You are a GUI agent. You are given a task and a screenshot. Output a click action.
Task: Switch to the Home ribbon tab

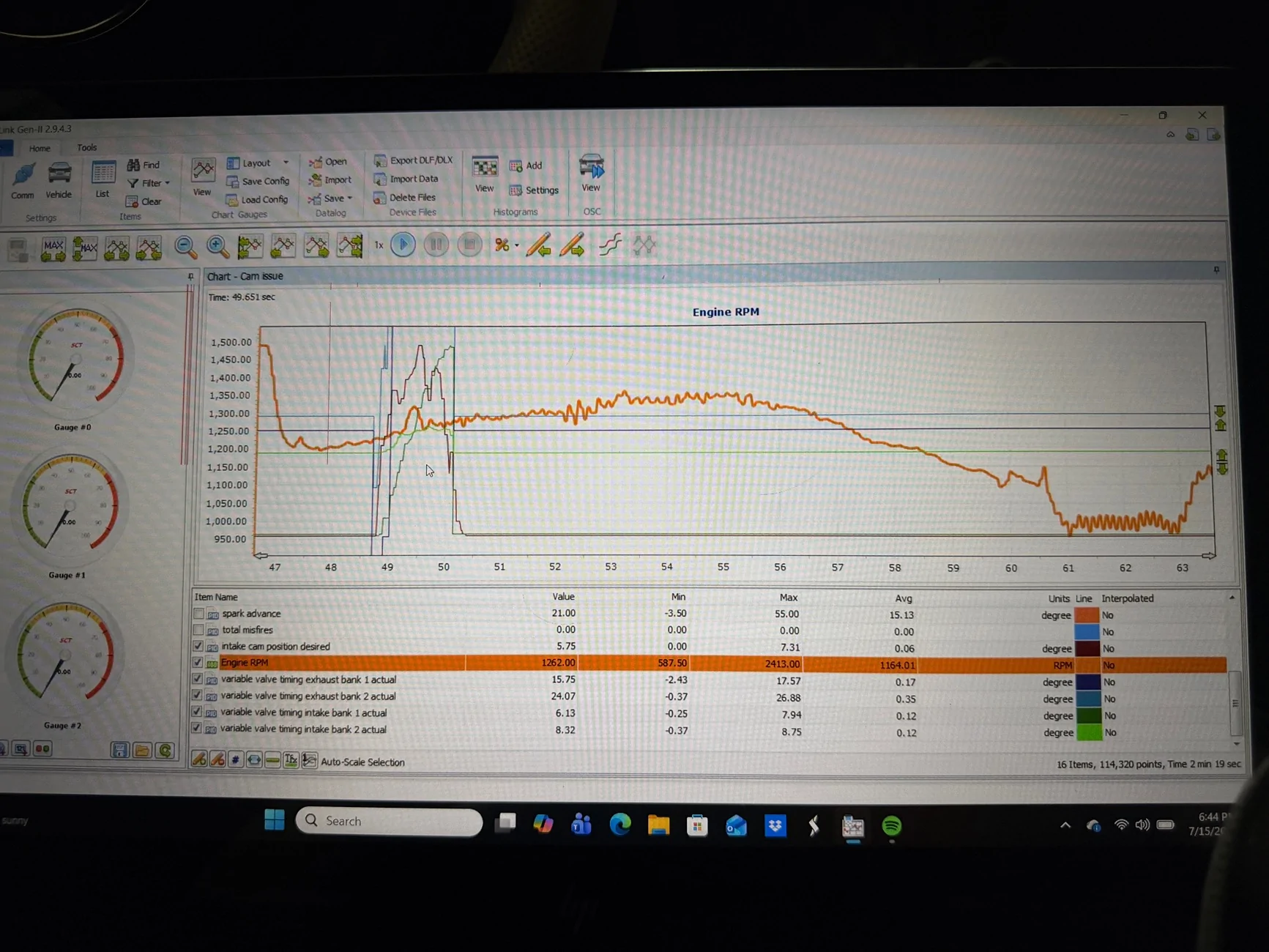click(x=40, y=148)
